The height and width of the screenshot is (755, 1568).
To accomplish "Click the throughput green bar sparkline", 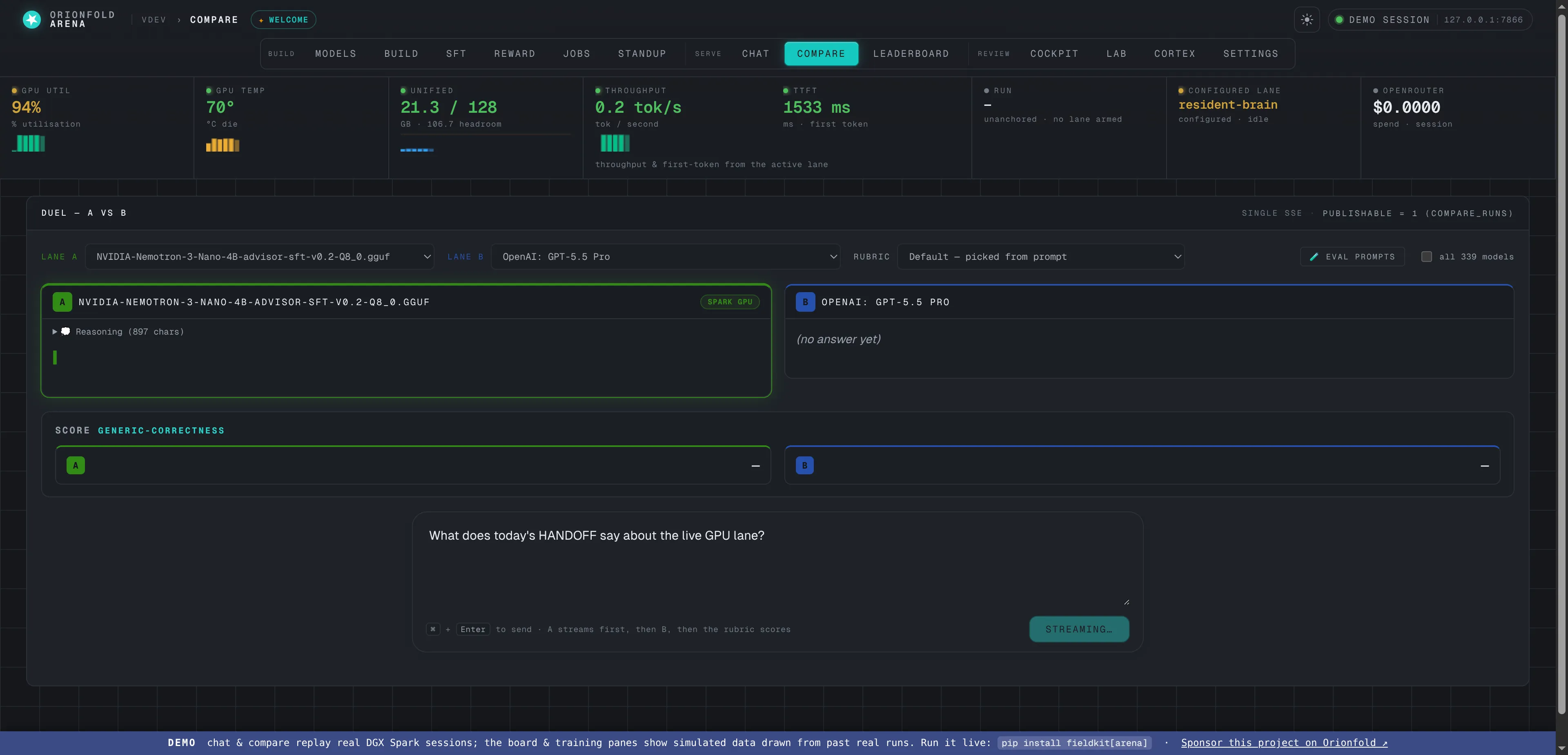I will coord(615,143).
